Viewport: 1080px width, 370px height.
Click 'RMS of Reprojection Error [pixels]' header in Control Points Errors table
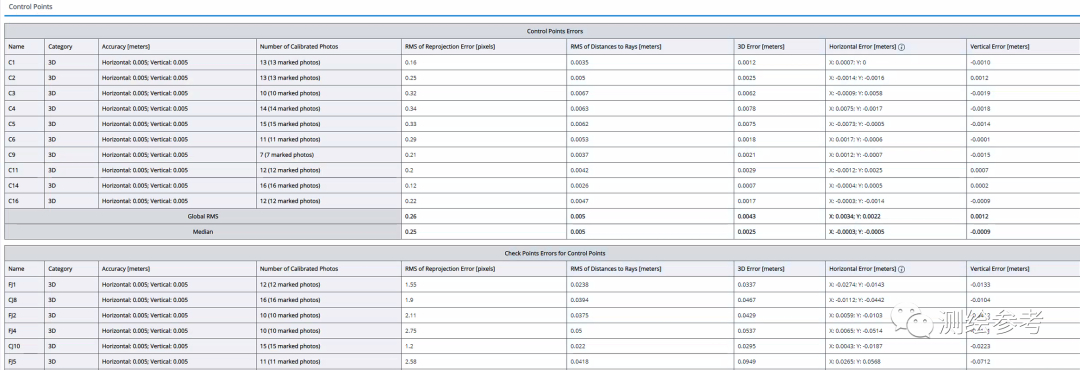pos(450,47)
